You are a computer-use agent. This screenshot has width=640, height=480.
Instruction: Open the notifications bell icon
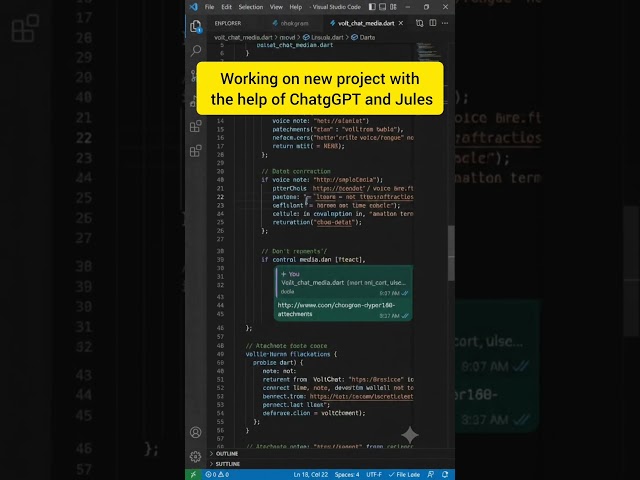click(445, 474)
